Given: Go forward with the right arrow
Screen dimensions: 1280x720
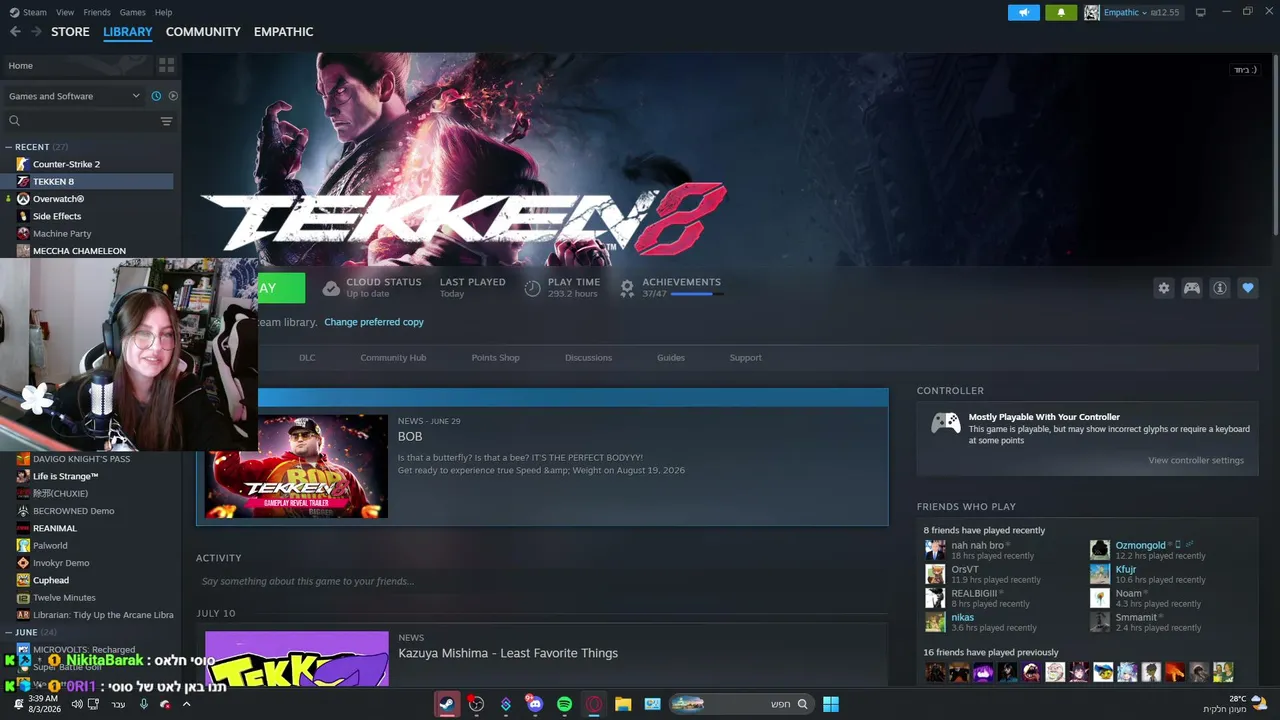Looking at the screenshot, I should pyautogui.click(x=36, y=32).
